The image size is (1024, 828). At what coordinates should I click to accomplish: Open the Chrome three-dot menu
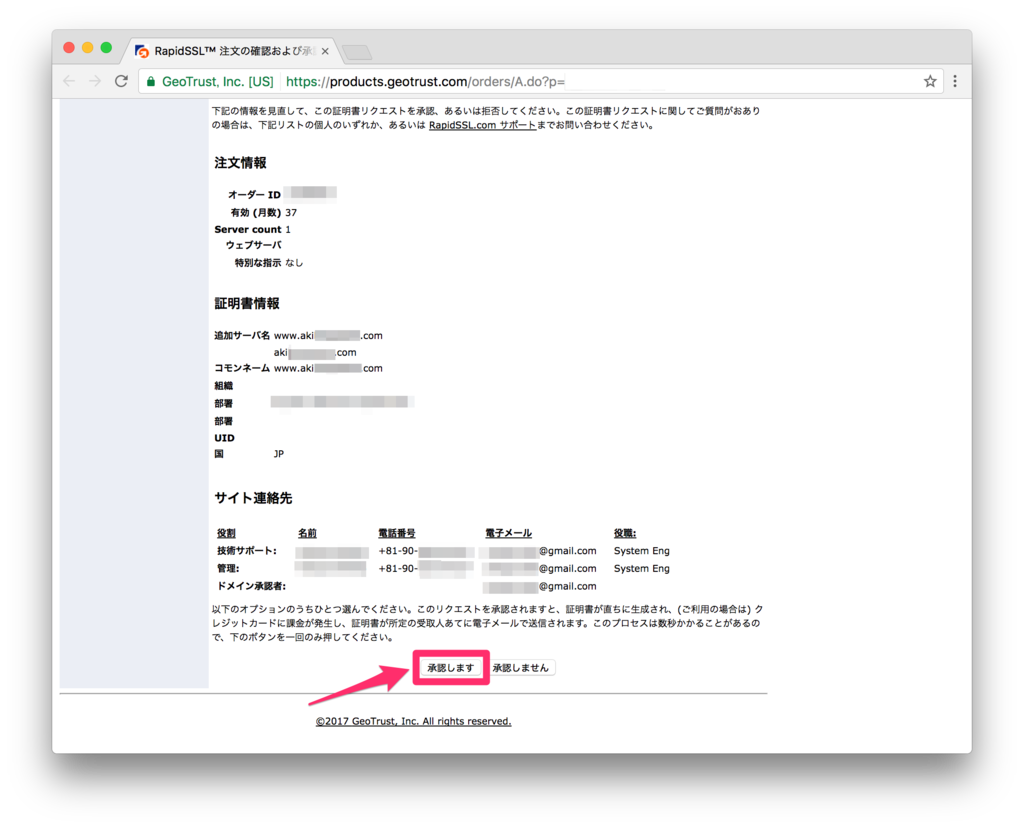tap(955, 81)
